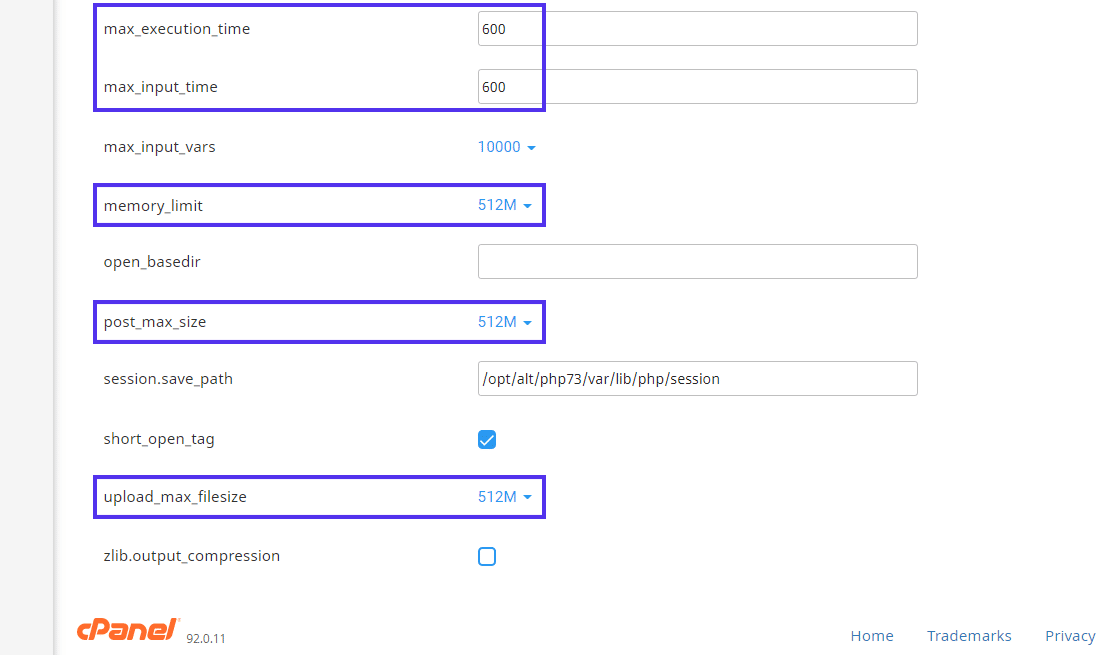Enable the zlib.output_compression checkbox
Viewport: 1100px width, 655px height.
pos(487,556)
